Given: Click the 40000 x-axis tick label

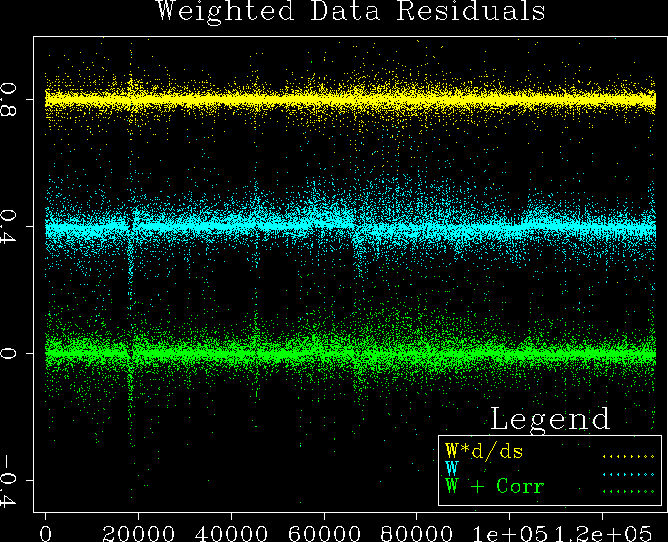Looking at the screenshot, I should point(231,528).
